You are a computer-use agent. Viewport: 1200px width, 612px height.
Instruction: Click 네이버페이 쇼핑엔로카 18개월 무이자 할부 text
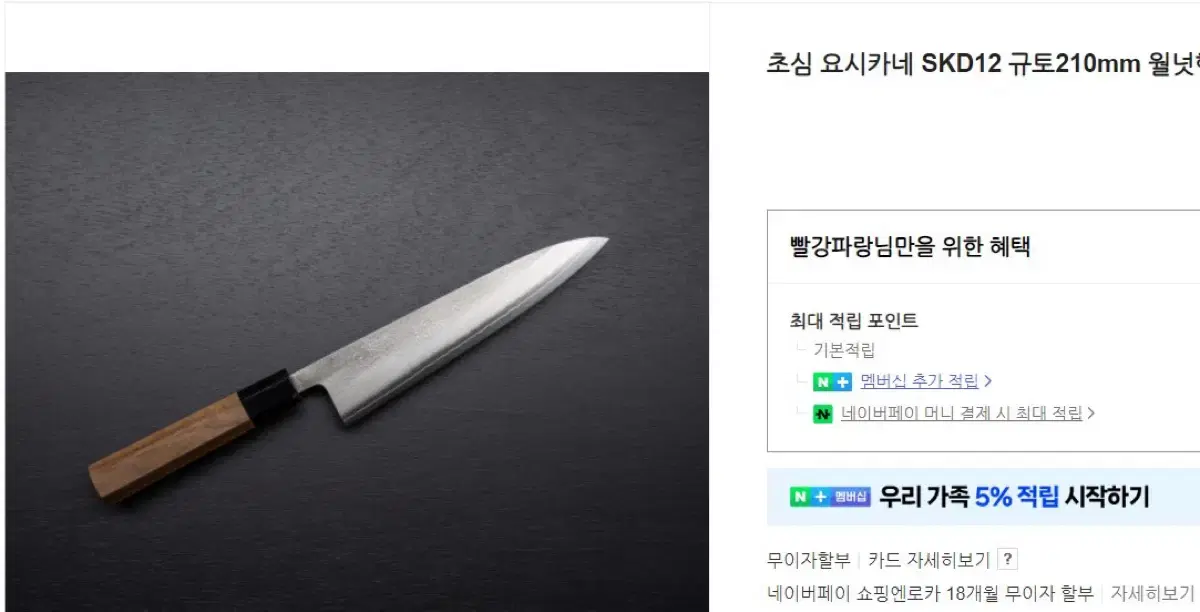(x=930, y=593)
